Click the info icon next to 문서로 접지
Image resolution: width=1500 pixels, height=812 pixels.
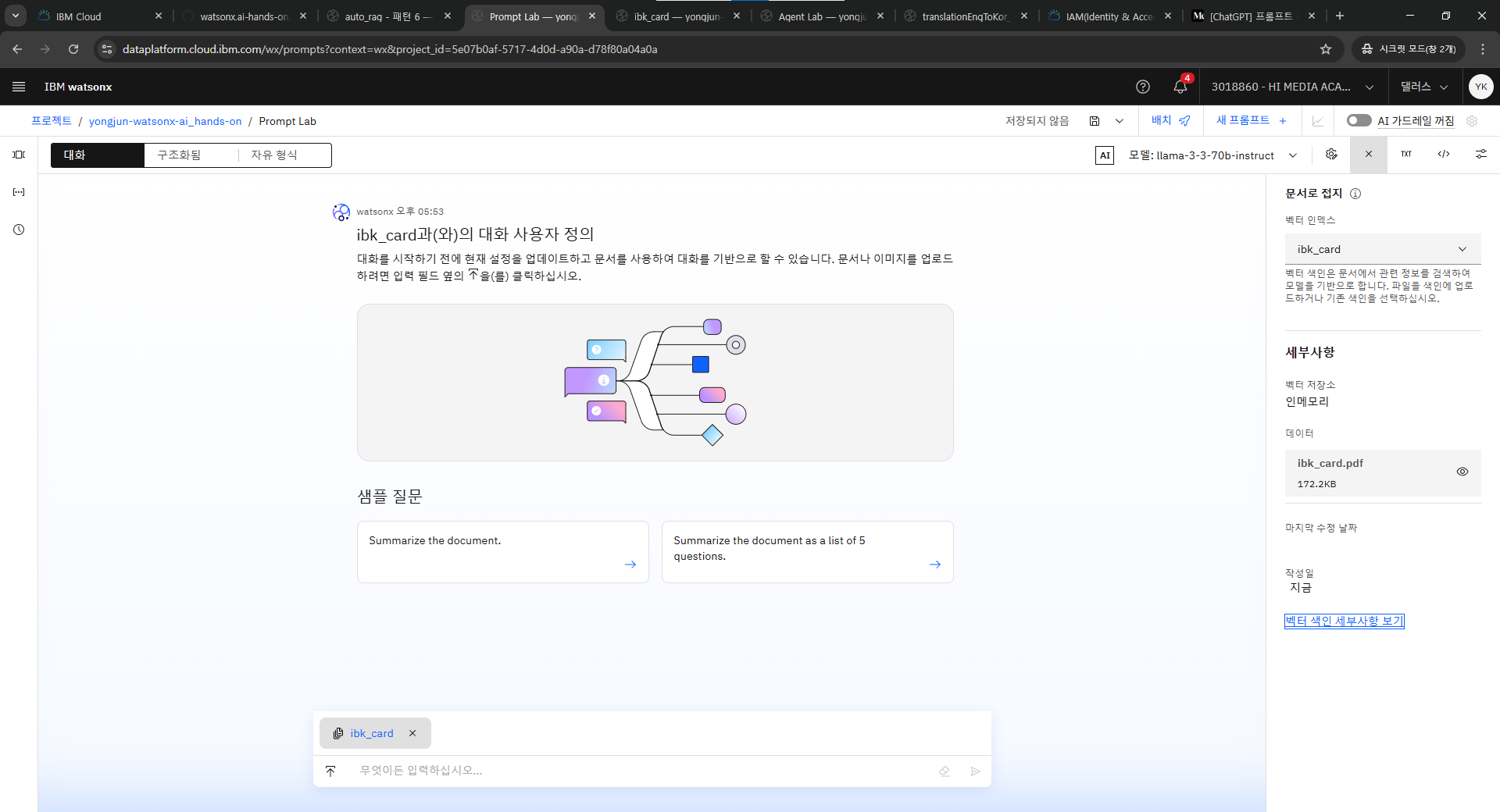point(1355,194)
